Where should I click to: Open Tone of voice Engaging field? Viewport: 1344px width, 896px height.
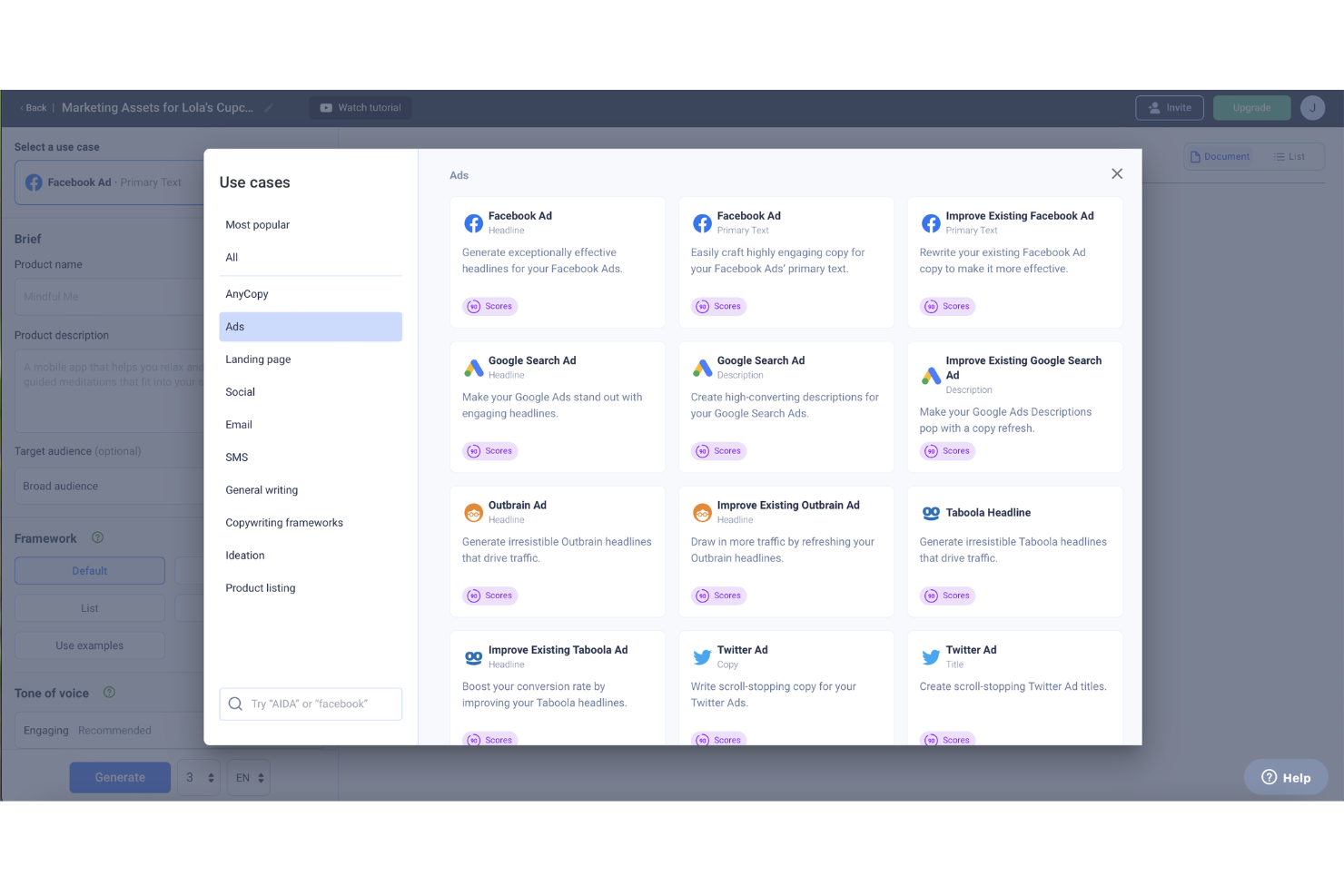[109, 731]
